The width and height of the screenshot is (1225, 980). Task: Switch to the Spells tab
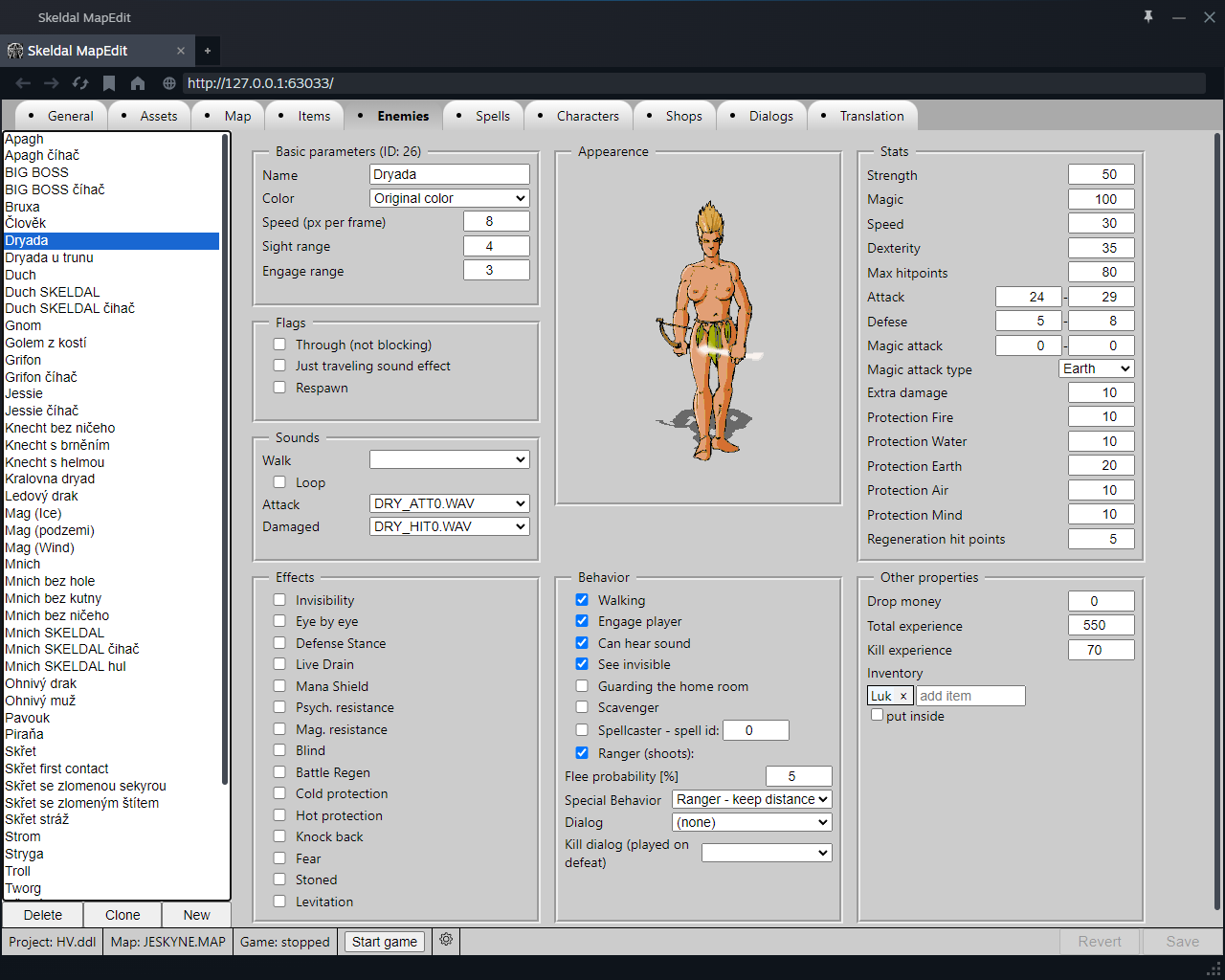point(492,116)
